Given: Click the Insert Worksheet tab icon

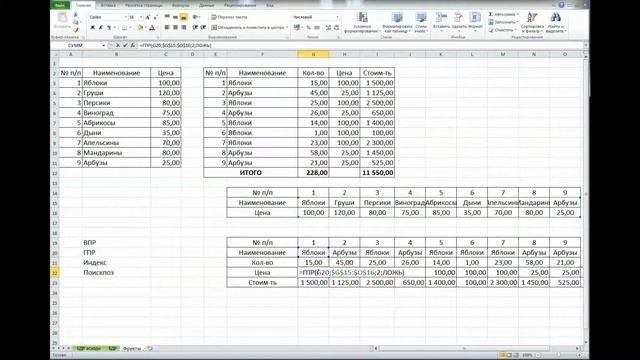Looking at the screenshot, I should (x=150, y=348).
